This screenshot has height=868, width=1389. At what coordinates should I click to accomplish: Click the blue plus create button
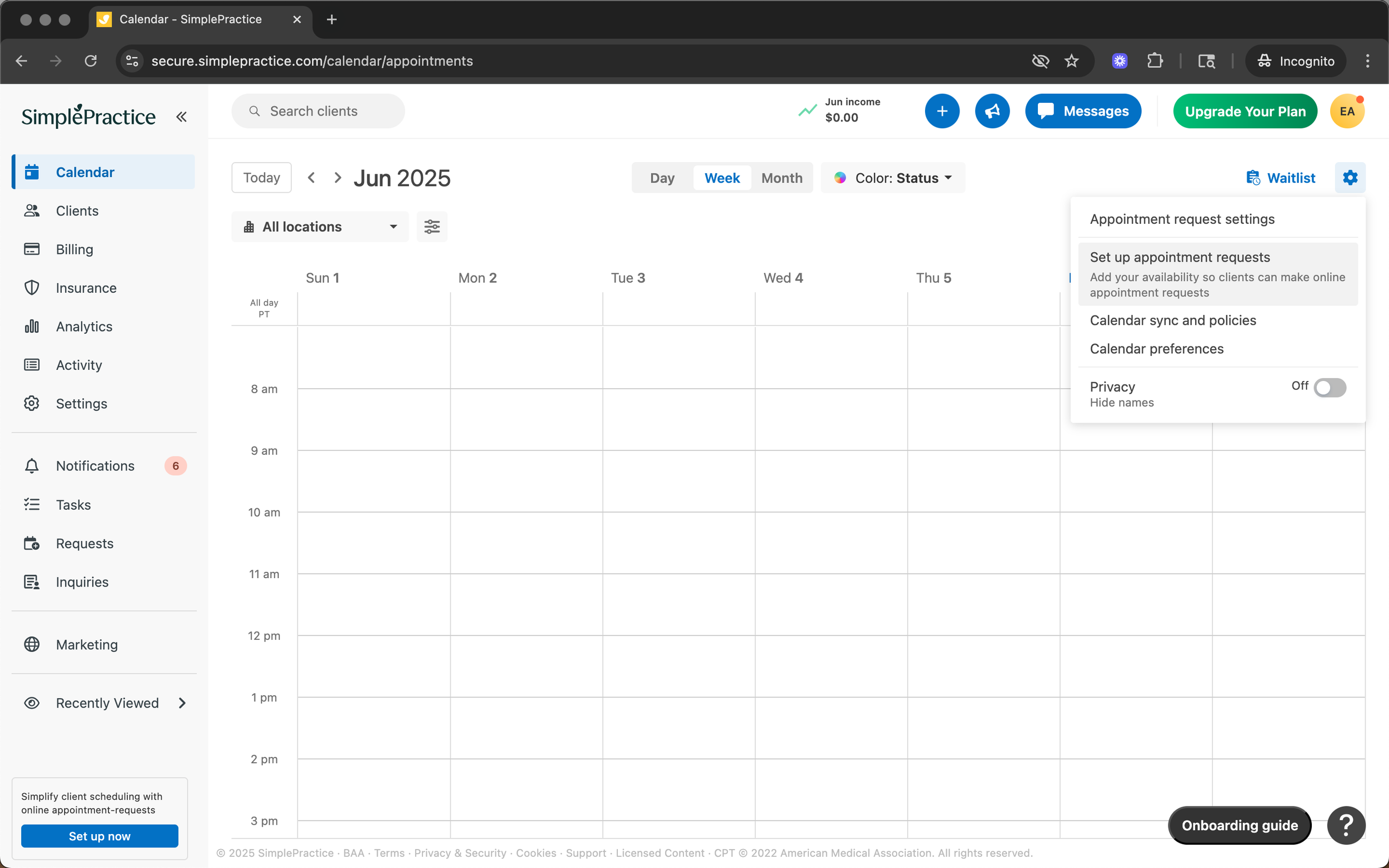click(942, 112)
